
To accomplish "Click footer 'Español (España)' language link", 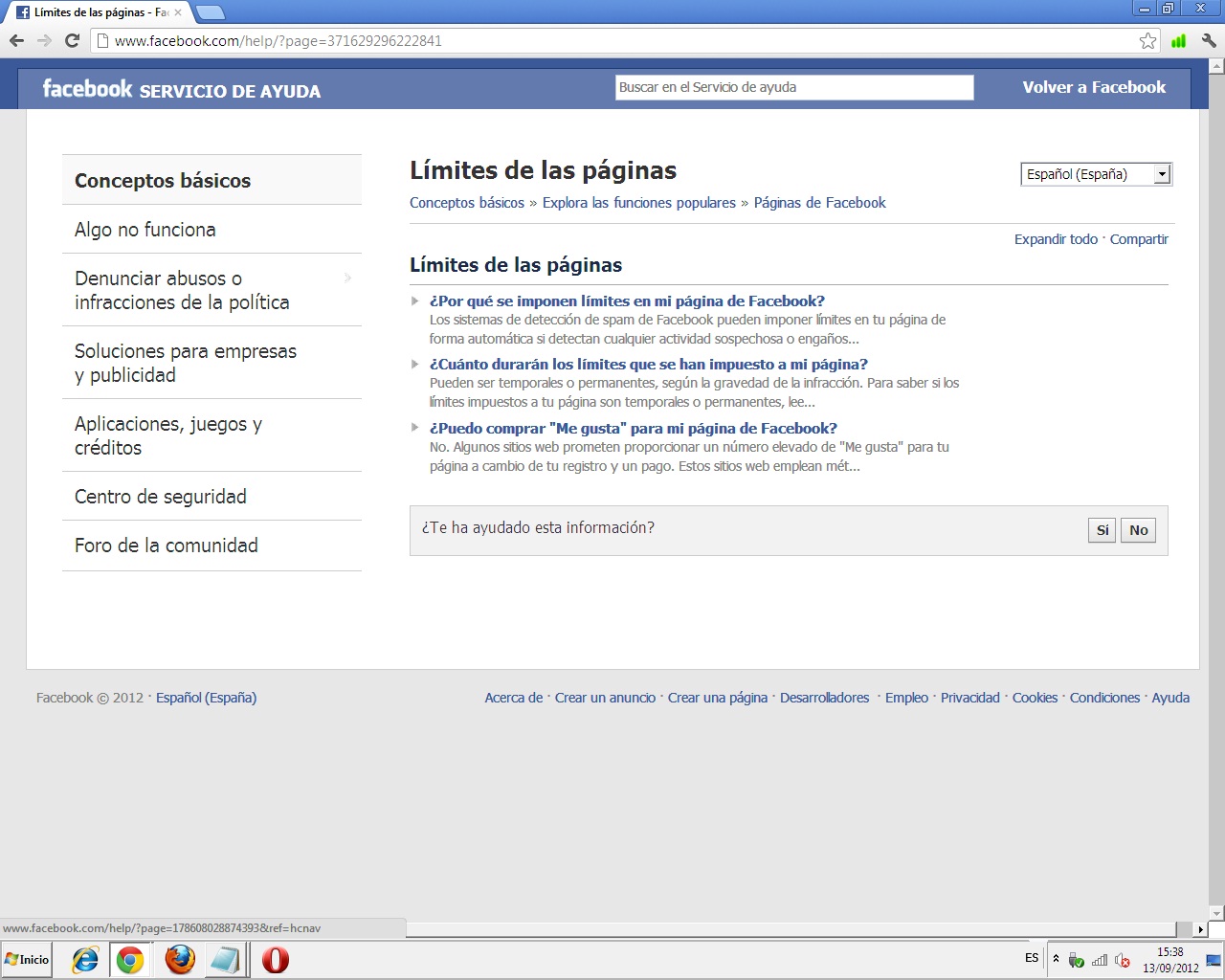I will tap(207, 698).
